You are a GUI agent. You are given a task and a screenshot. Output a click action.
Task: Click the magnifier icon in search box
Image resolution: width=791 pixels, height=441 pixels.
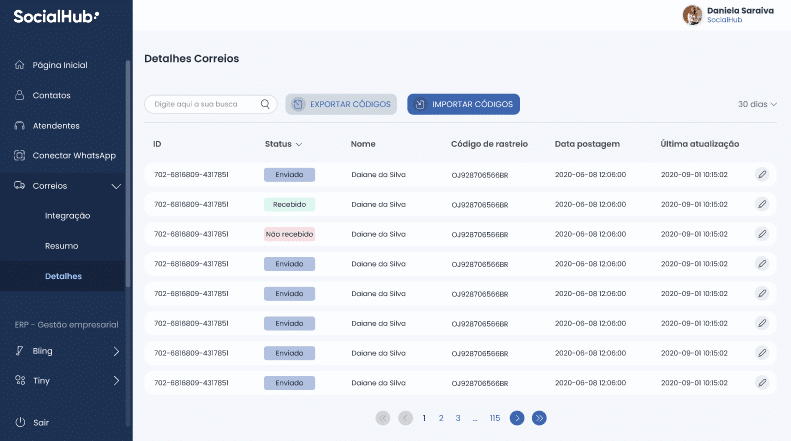pos(266,104)
